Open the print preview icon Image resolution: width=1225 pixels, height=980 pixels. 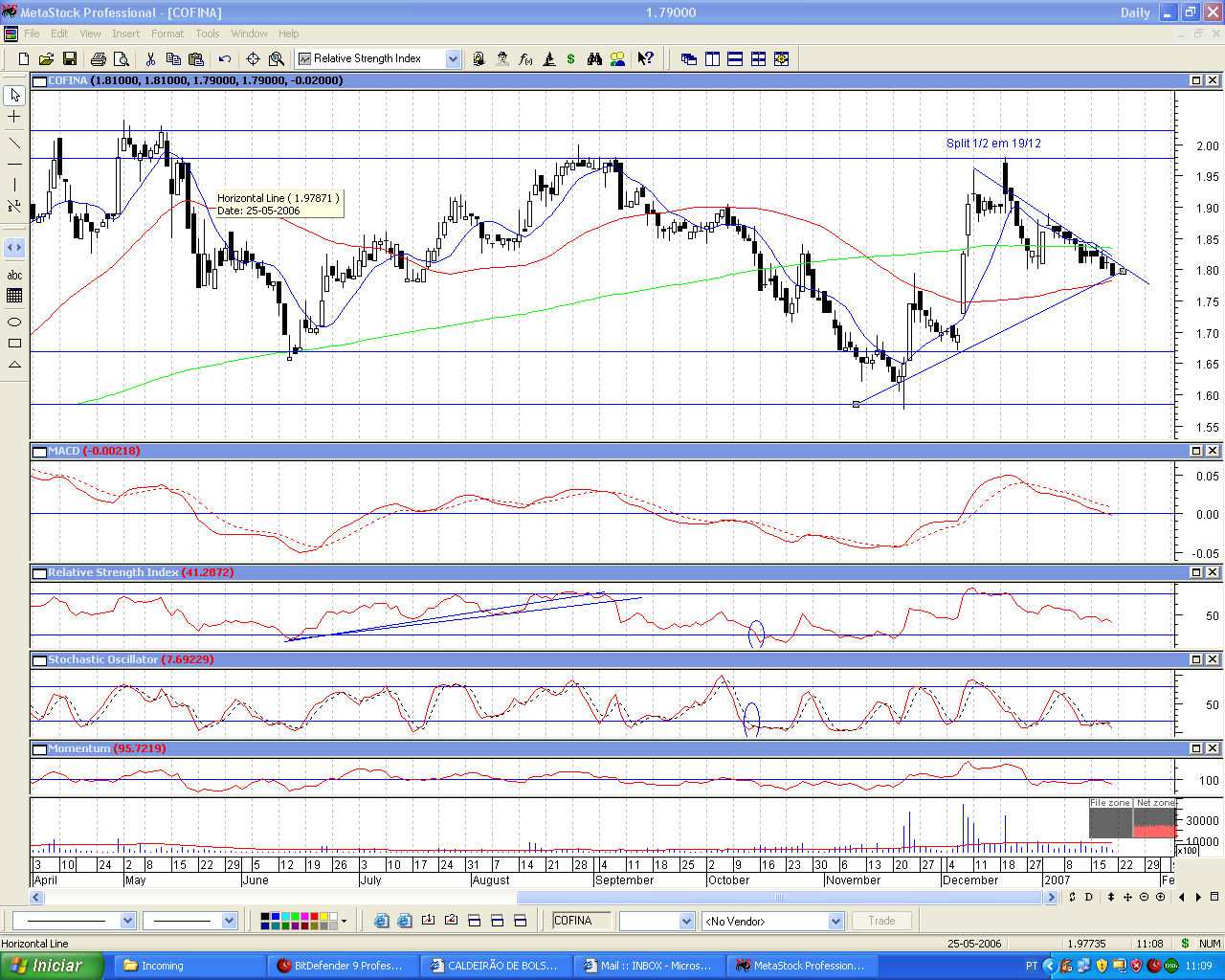pyautogui.click(x=121, y=59)
